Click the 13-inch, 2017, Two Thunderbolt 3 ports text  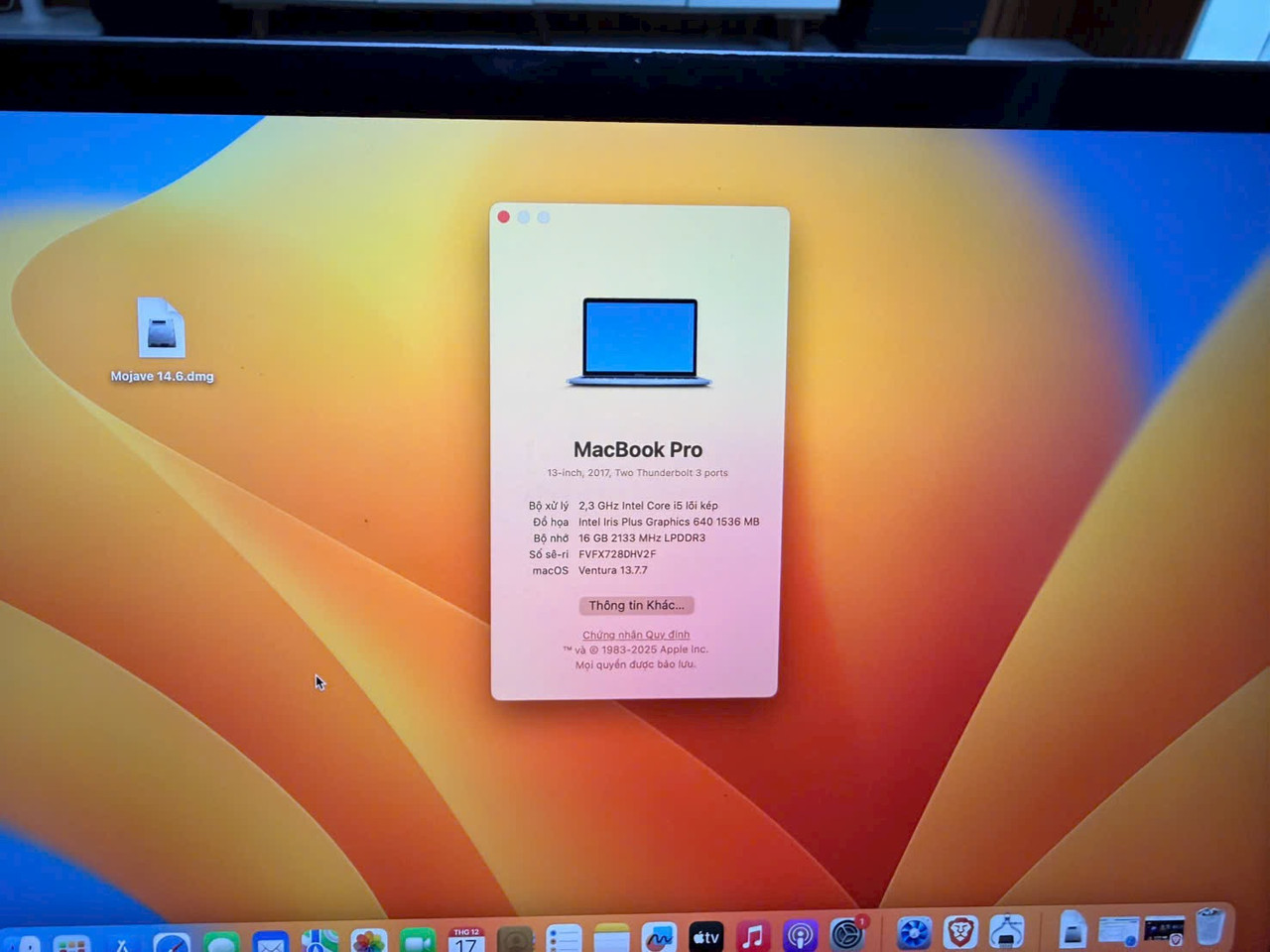click(x=637, y=473)
